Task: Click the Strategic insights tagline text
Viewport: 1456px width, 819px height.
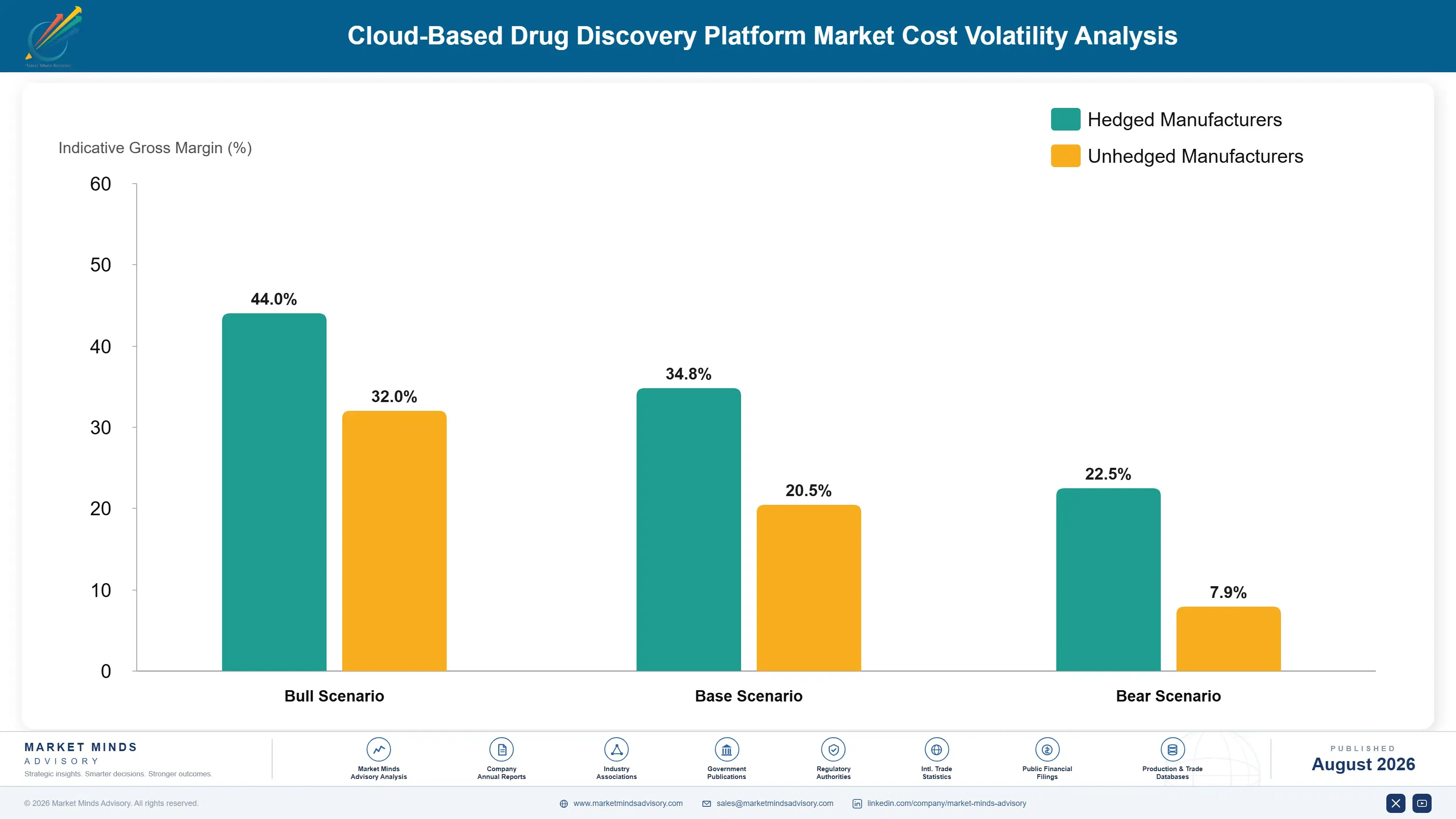Action: (x=118, y=774)
